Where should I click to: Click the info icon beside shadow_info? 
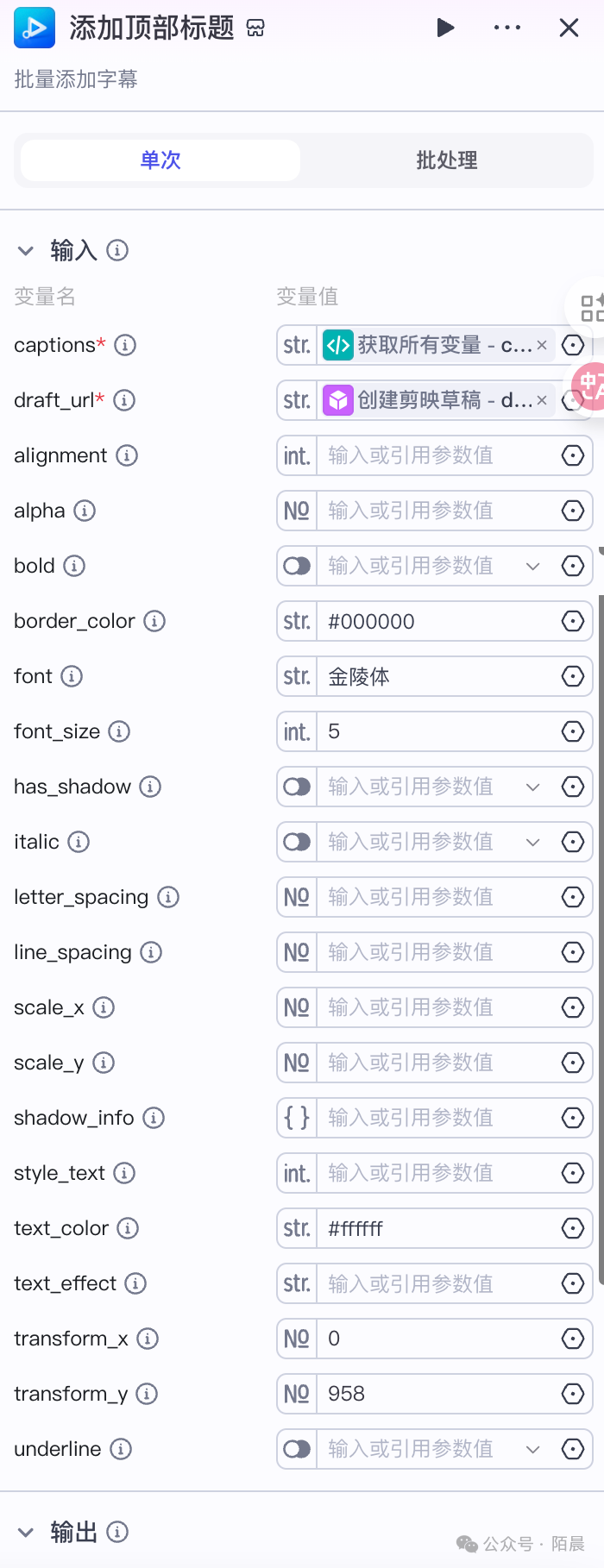[x=154, y=1118]
